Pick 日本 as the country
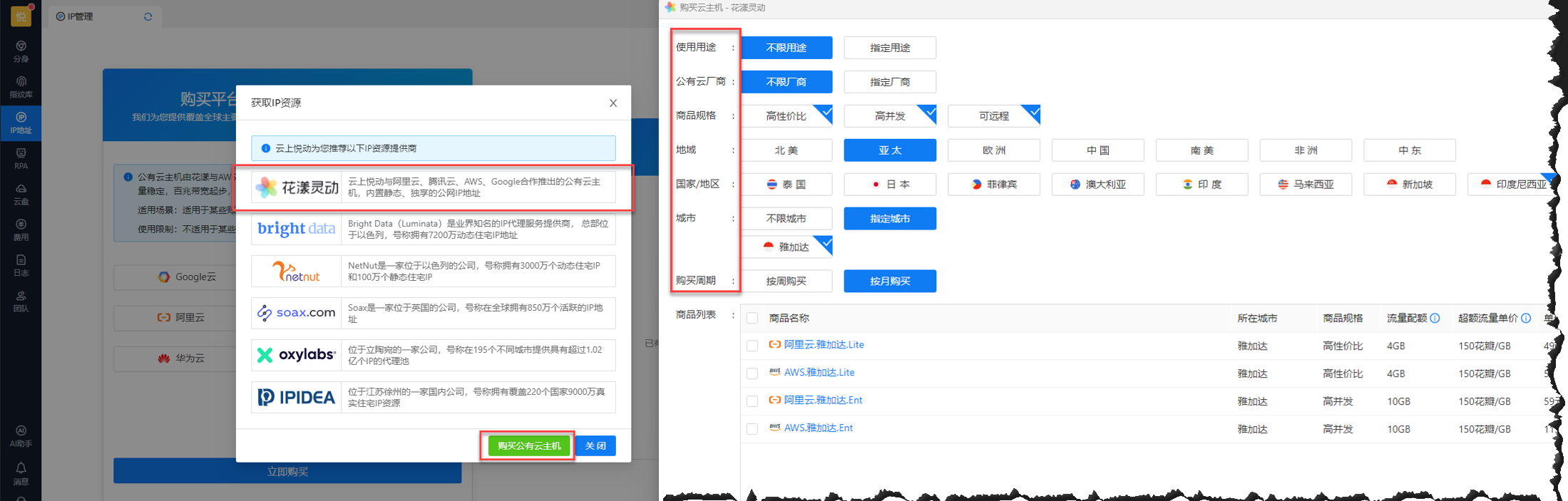This screenshot has height=501, width=1568. tap(890, 185)
